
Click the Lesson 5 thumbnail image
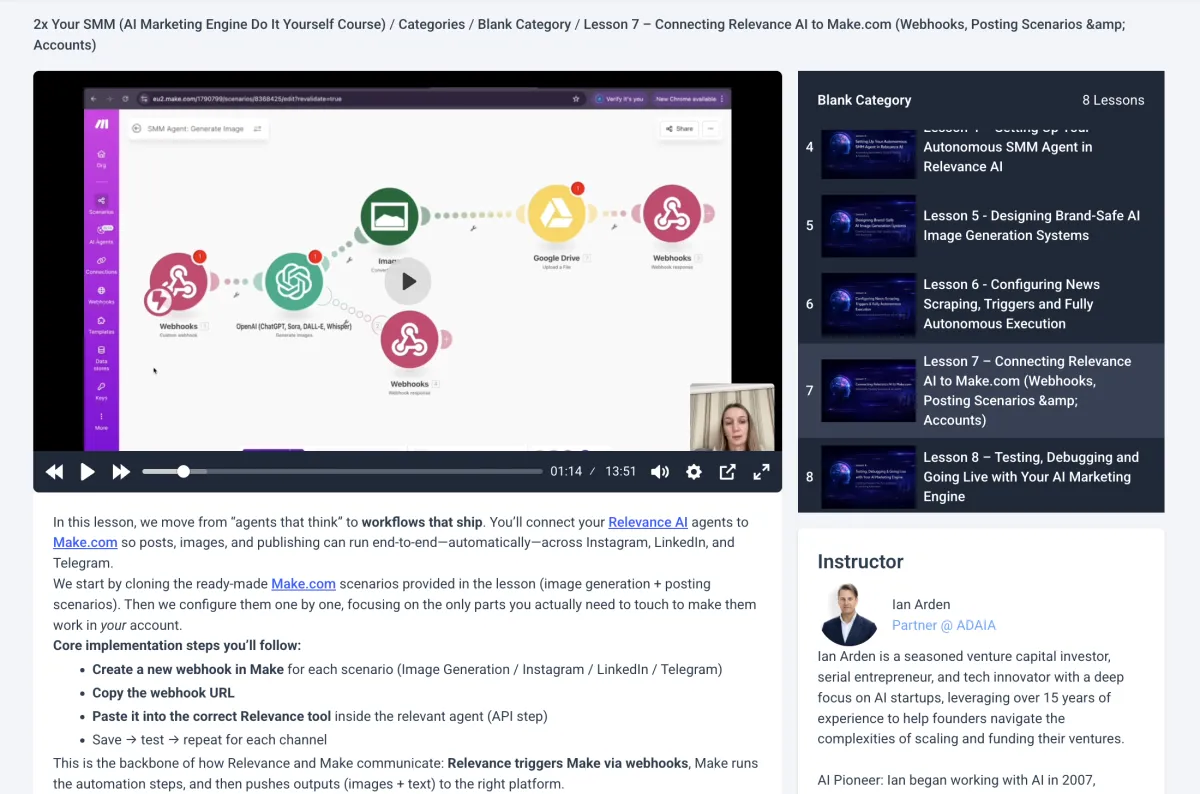tap(868, 226)
